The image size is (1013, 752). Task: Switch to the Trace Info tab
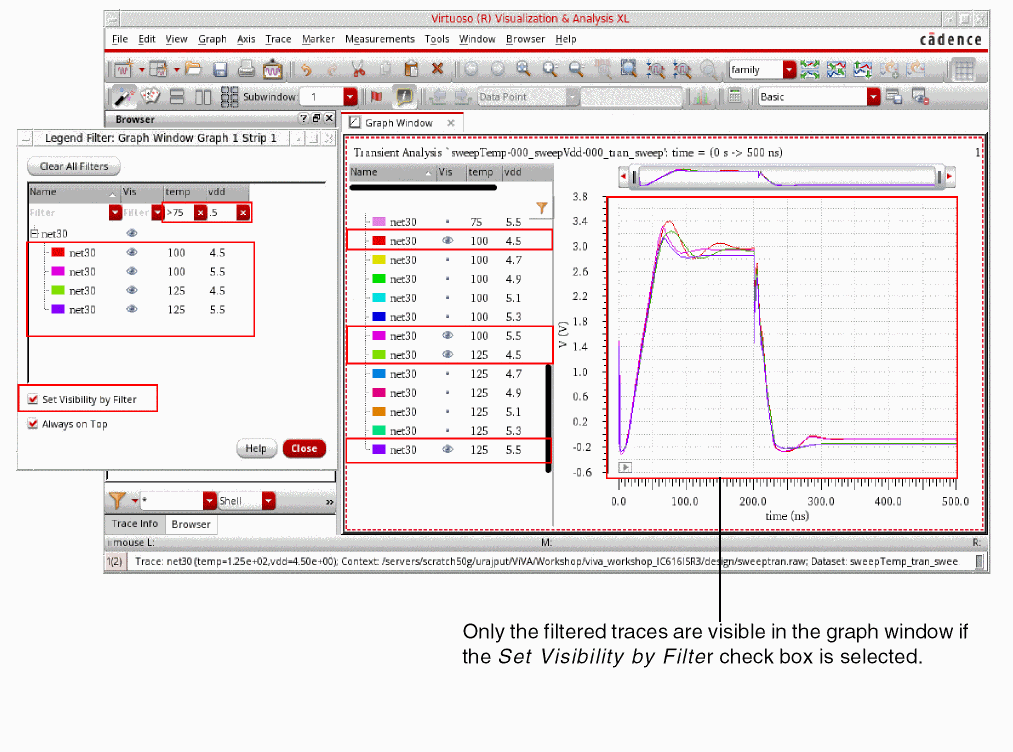pyautogui.click(x=134, y=524)
